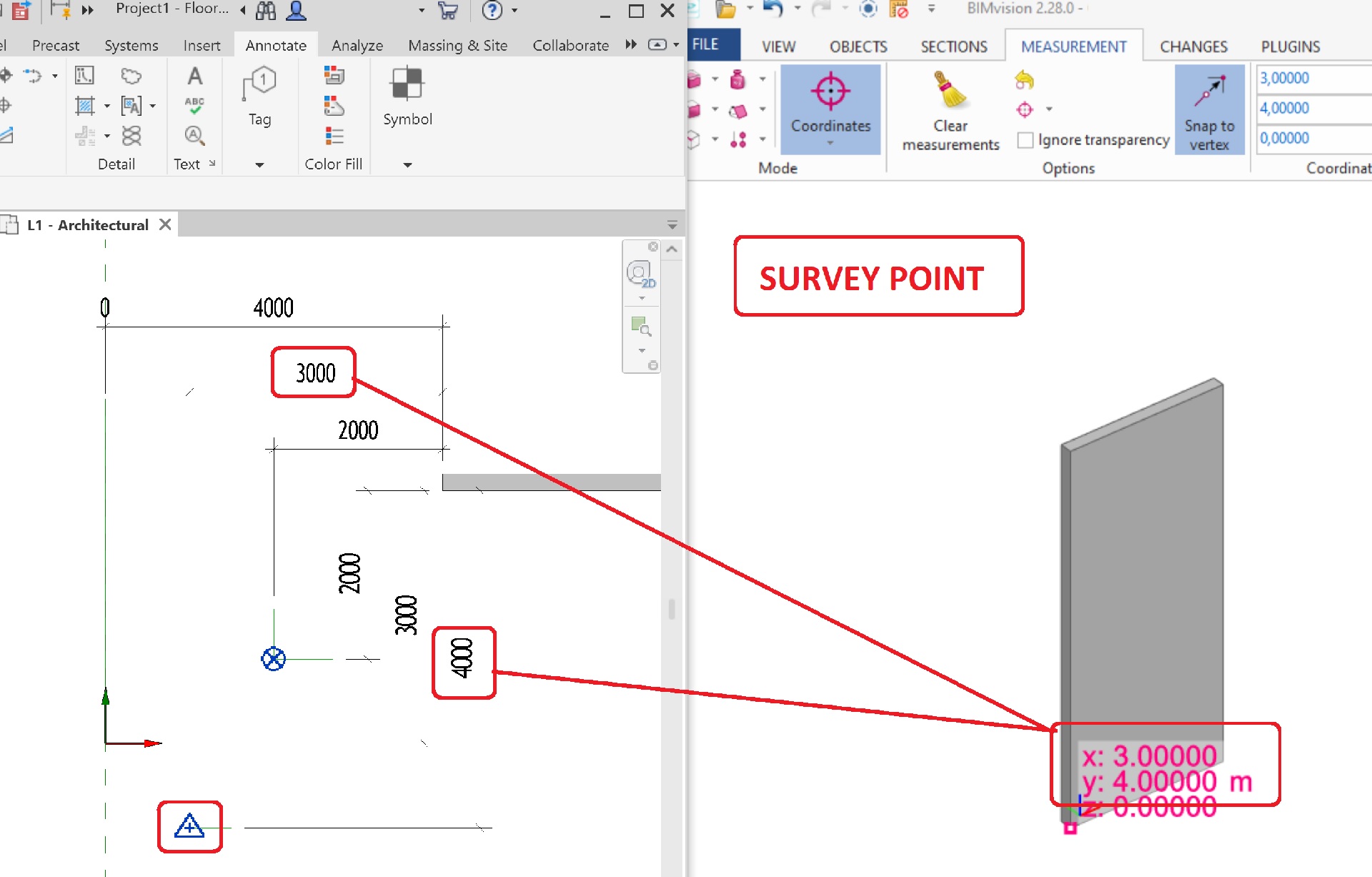Select the Text tool

(x=194, y=75)
